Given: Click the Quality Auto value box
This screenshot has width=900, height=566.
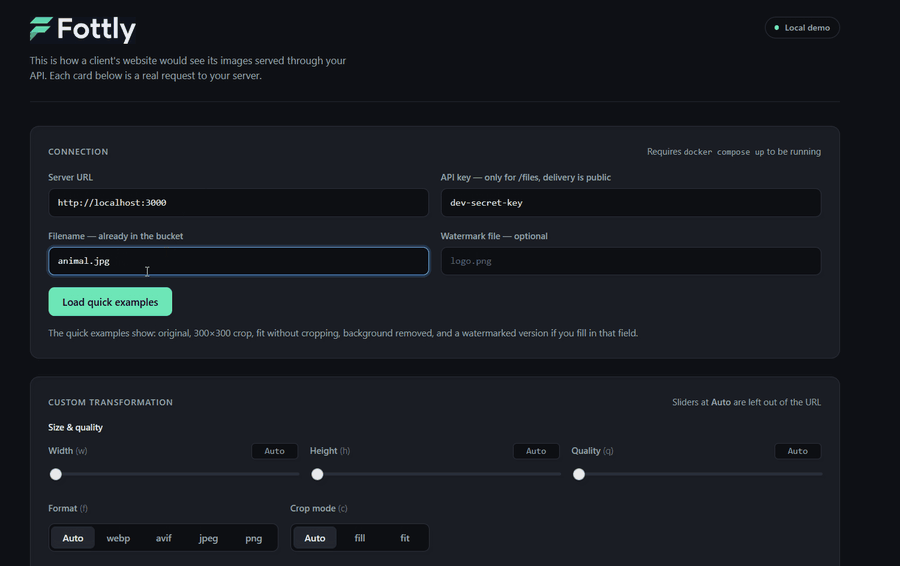Looking at the screenshot, I should [797, 451].
